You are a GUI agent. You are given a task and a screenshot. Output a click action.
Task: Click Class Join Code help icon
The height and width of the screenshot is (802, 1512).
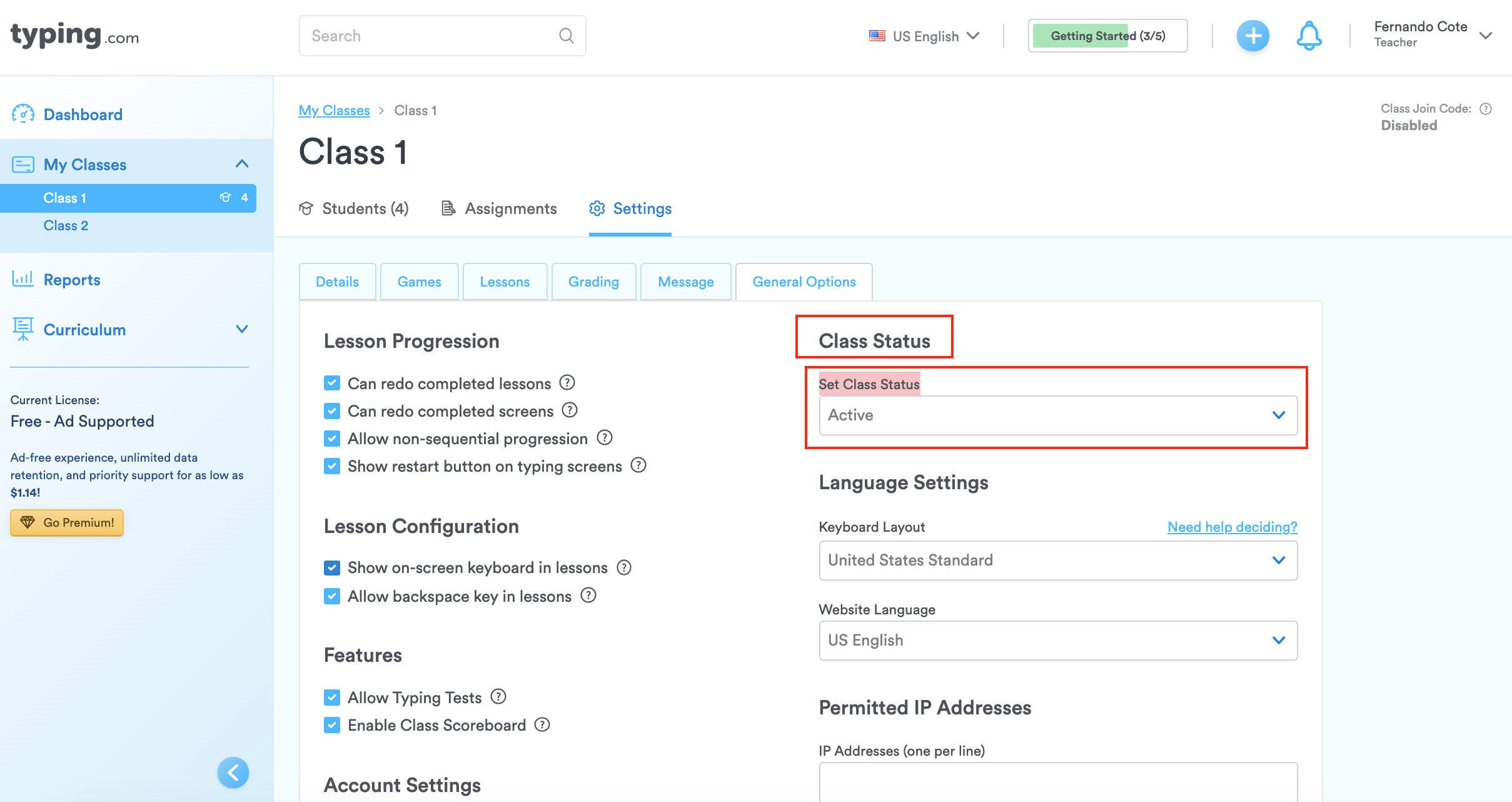click(x=1486, y=109)
